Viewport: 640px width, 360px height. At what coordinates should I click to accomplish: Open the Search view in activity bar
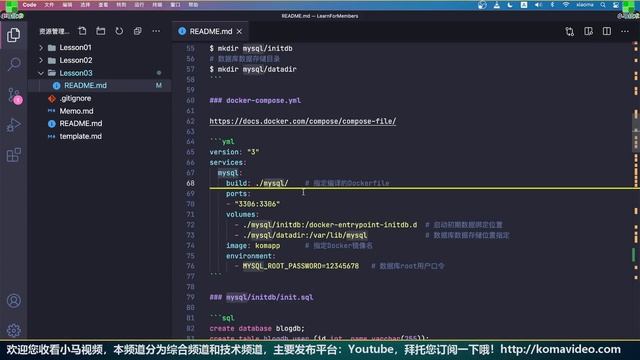[13, 64]
